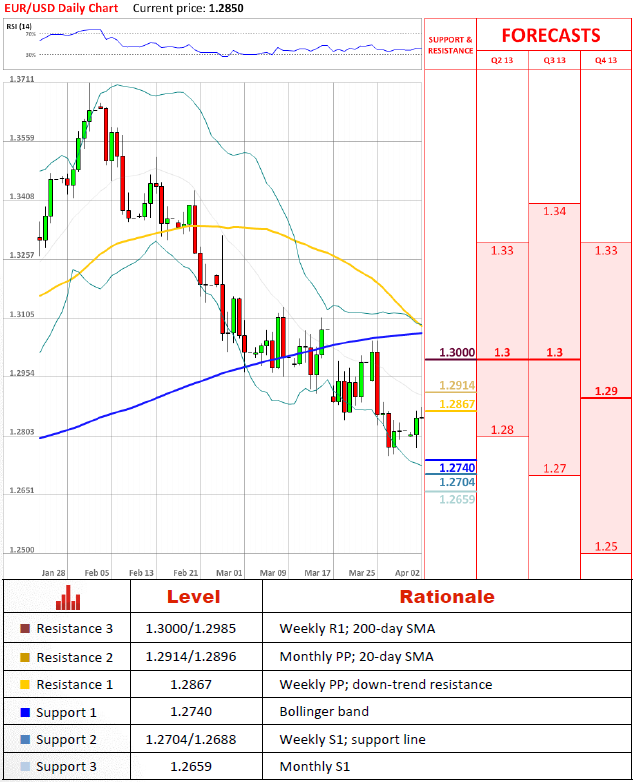The width and height of the screenshot is (634, 782).
Task: Click the 1.34 forecast in Q3 13
Action: (554, 211)
